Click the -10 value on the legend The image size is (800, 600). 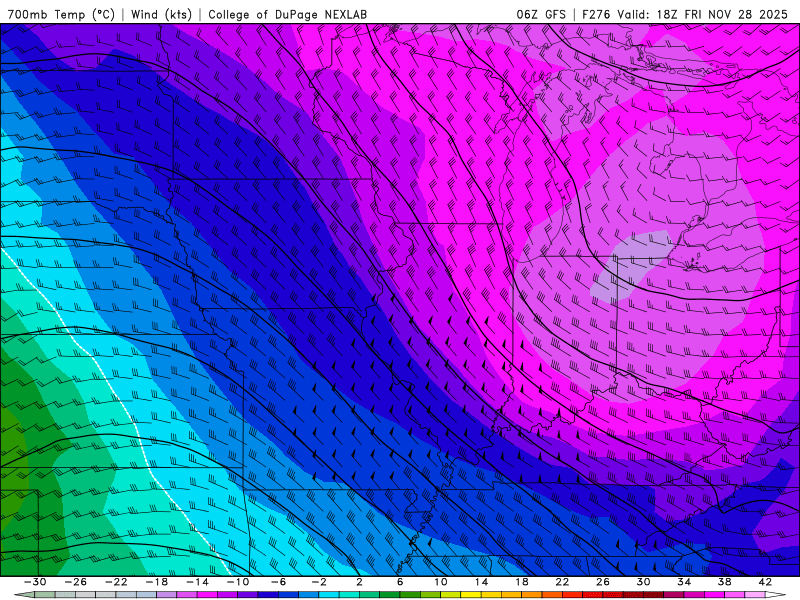pyautogui.click(x=238, y=582)
